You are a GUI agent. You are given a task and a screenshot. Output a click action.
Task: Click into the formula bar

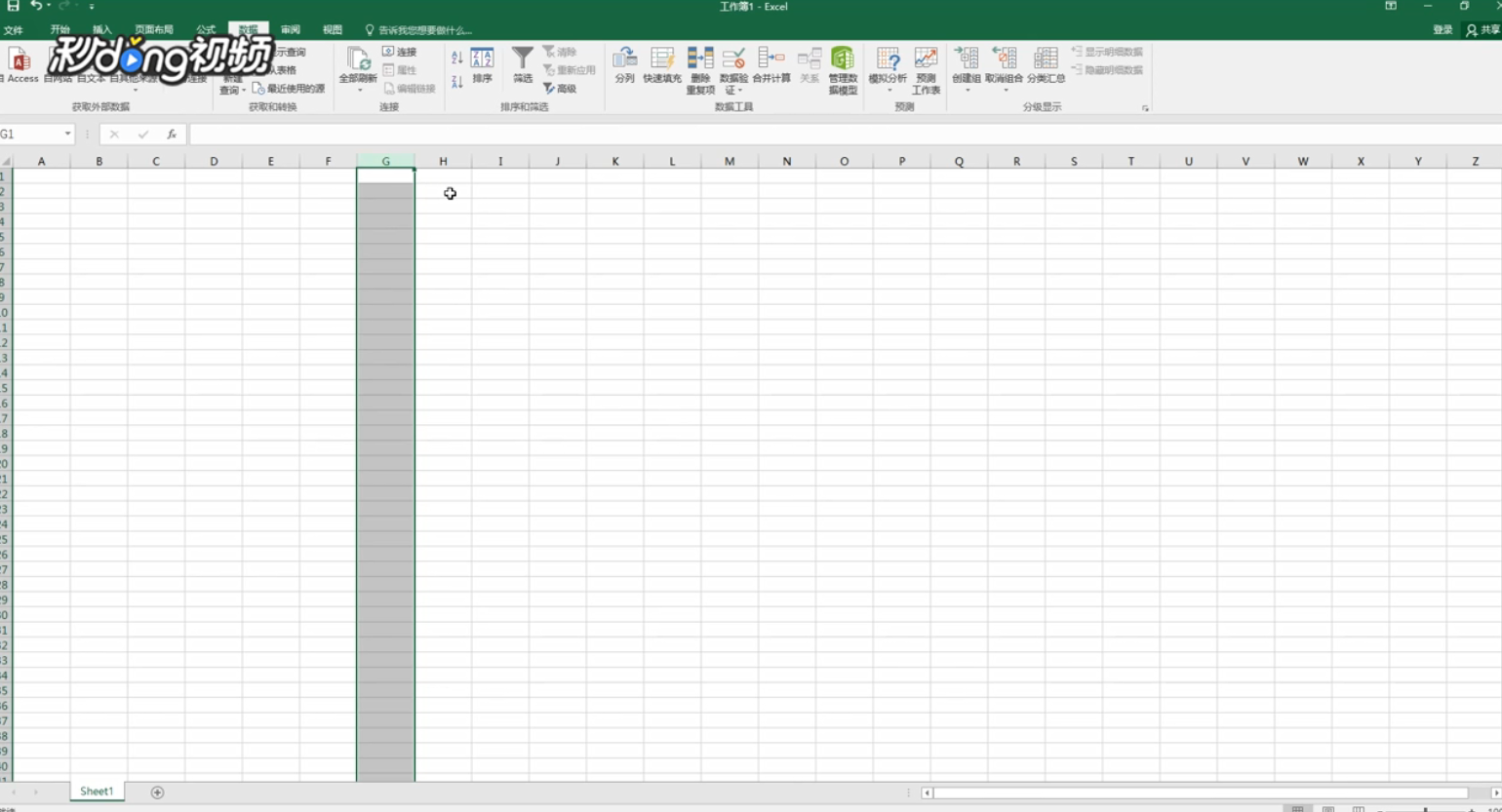[x=845, y=135]
